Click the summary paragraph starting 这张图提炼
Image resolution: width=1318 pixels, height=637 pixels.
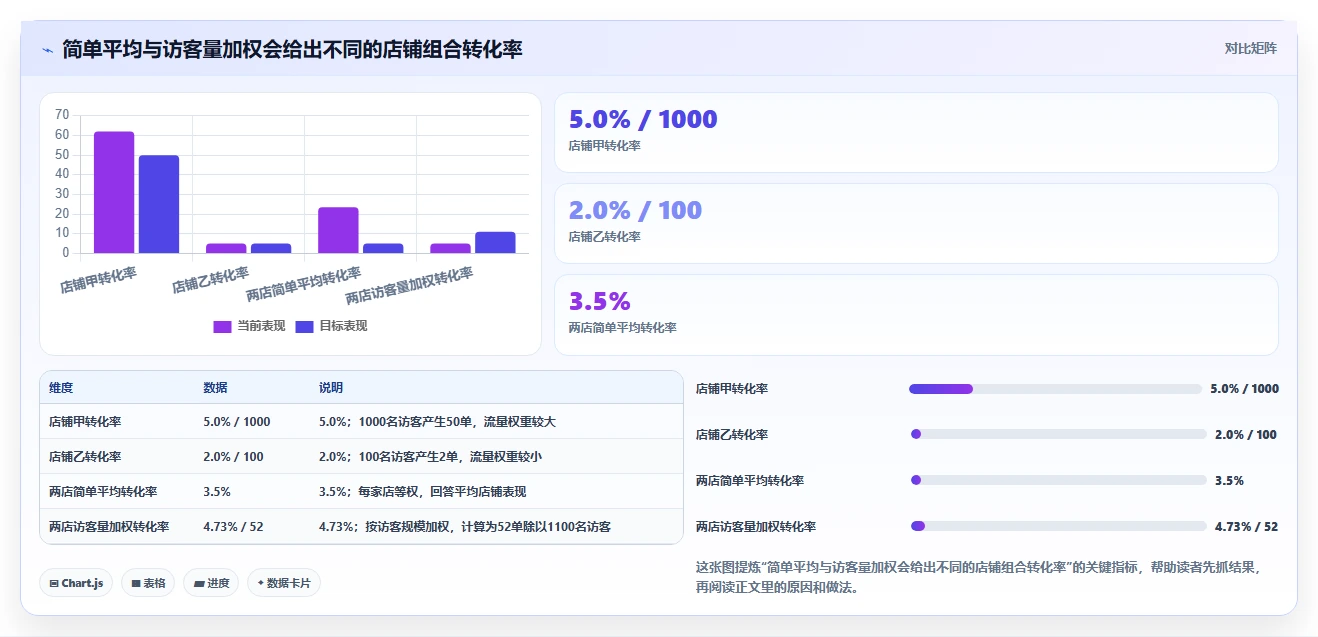point(978,577)
